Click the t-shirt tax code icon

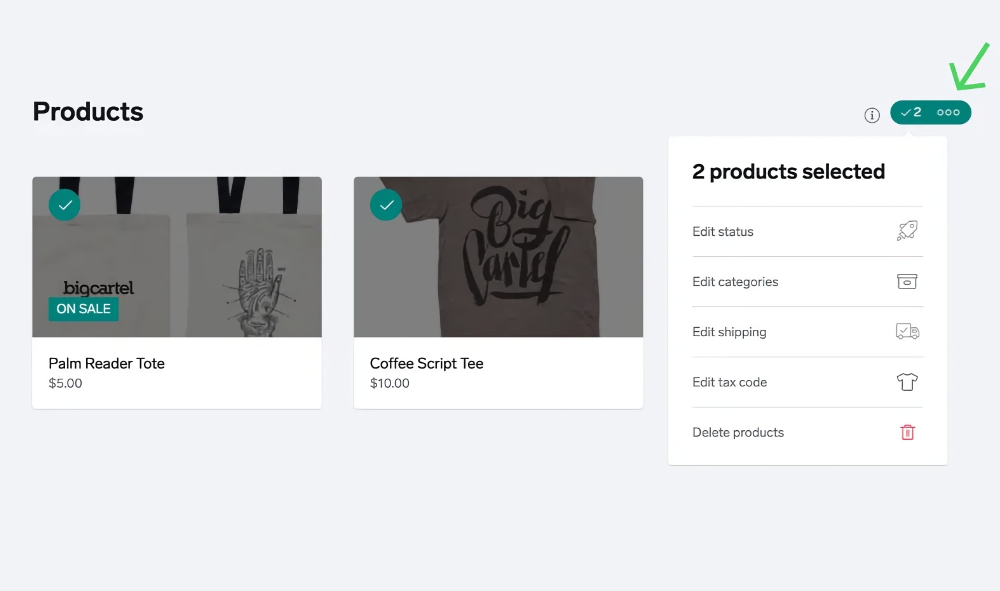pos(907,382)
